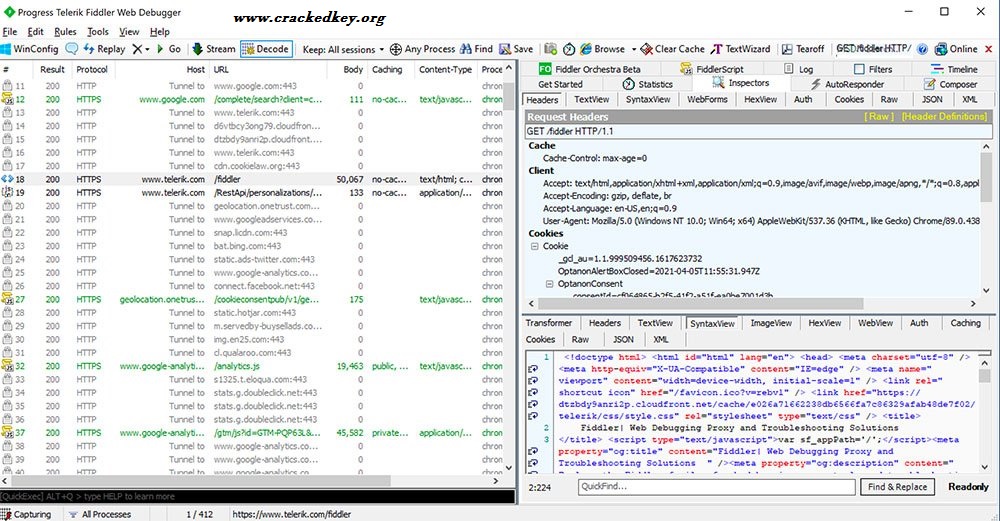Toggle Capturing in the status bar
This screenshot has width=1000, height=521.
click(26, 514)
